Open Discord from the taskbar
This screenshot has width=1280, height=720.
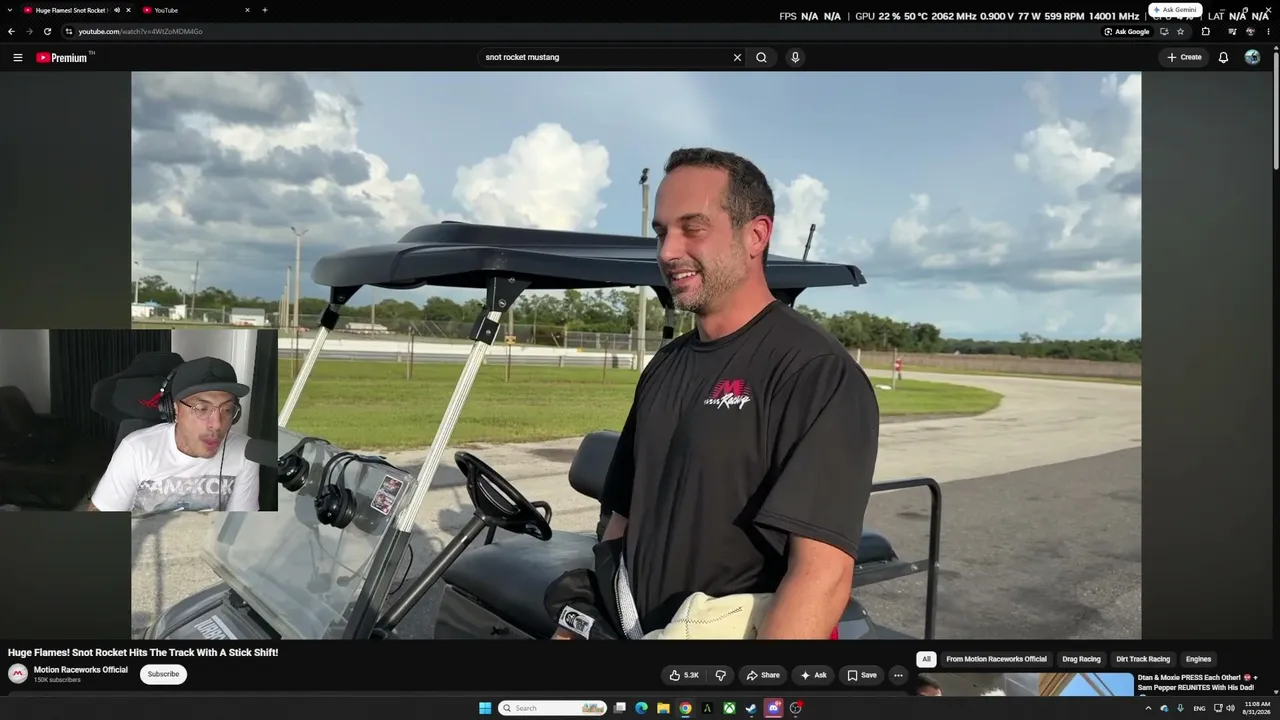tap(773, 708)
